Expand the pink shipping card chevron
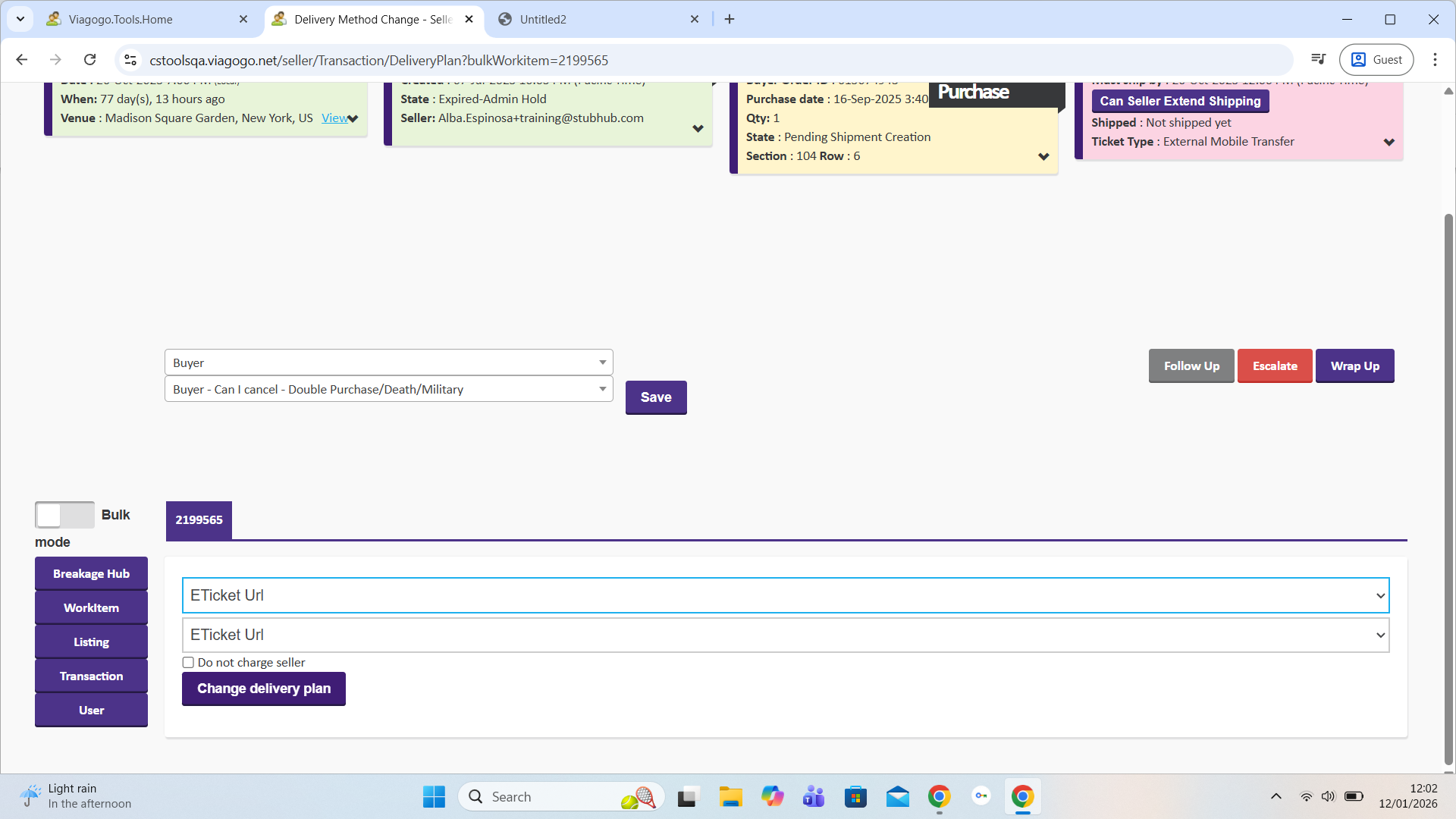The image size is (1456, 819). pyautogui.click(x=1389, y=142)
